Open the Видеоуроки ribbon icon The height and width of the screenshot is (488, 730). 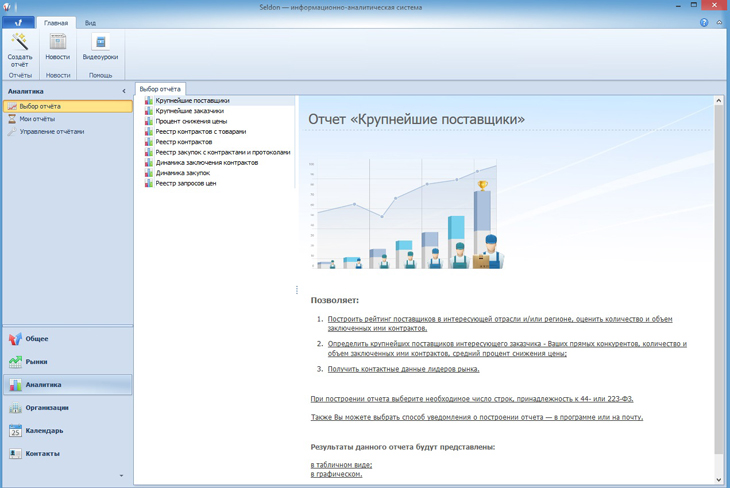click(100, 42)
